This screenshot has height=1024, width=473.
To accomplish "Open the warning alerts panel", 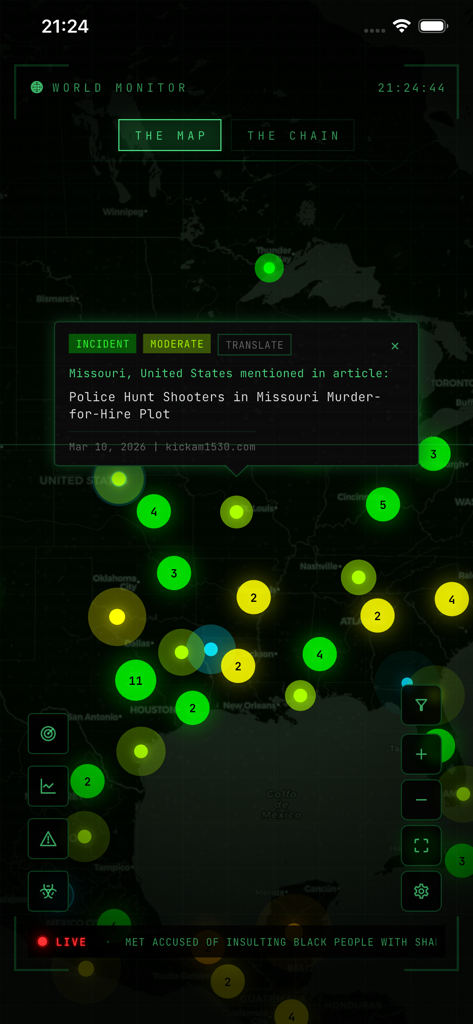I will pyautogui.click(x=48, y=839).
